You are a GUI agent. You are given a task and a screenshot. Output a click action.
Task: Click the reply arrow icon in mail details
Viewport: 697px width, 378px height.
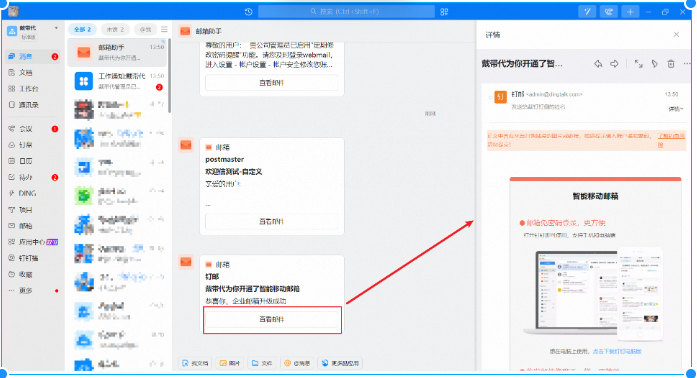(x=598, y=64)
